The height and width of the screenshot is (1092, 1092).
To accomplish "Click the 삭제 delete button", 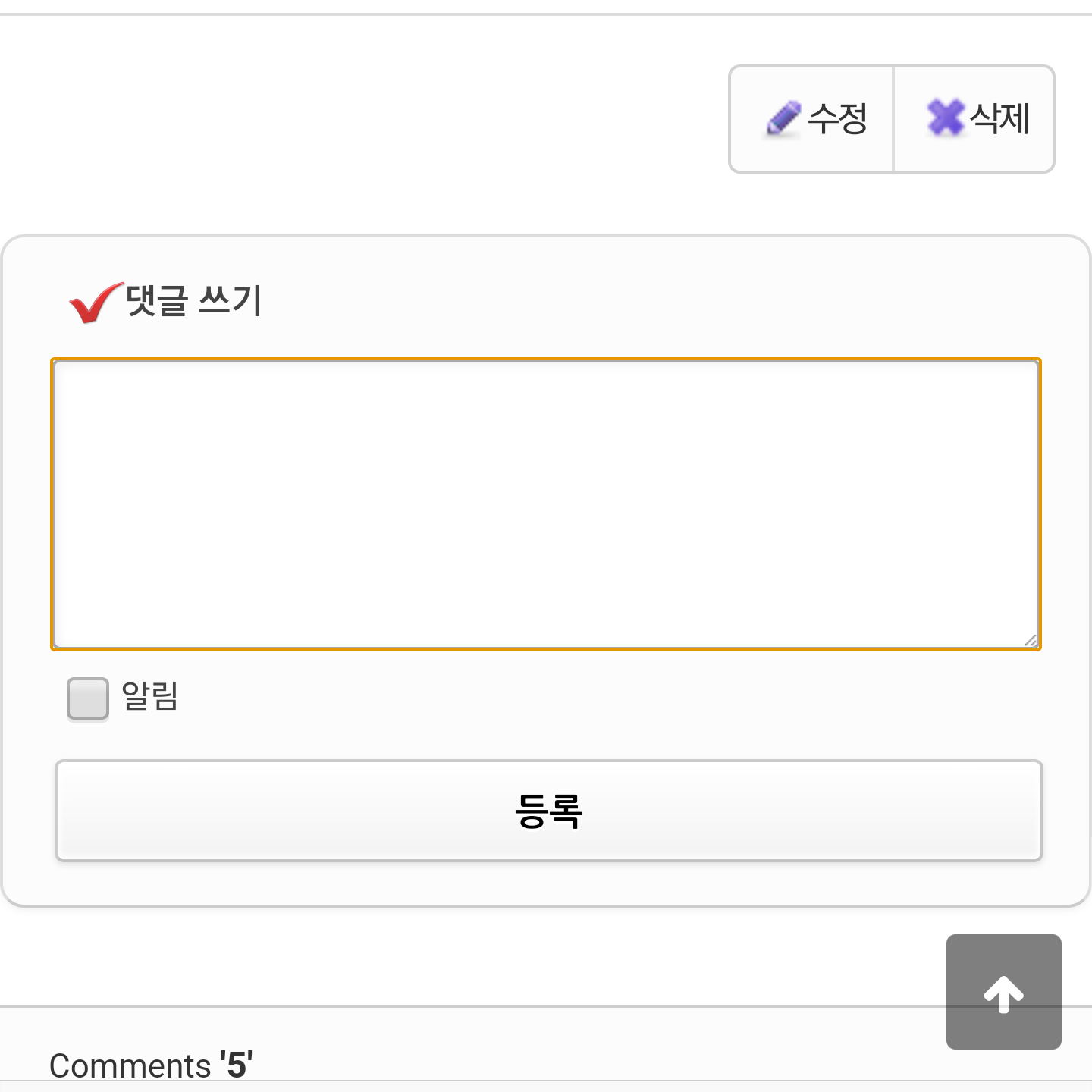I will [974, 118].
